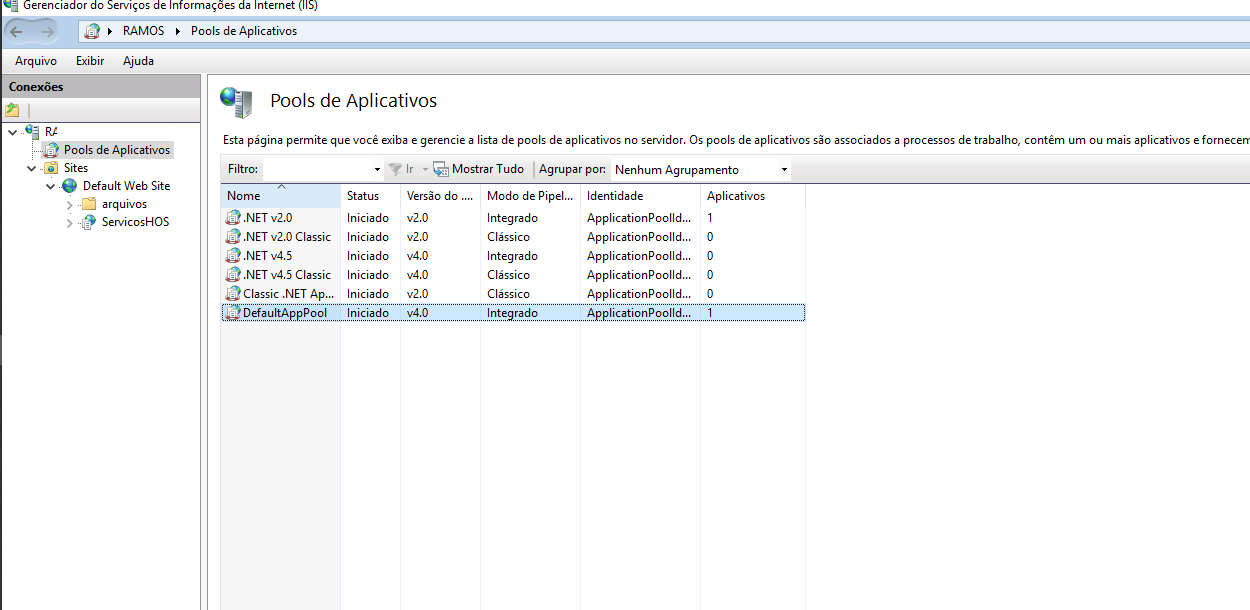
Task: Click the connect icon in Conexões toolbar
Action: pyautogui.click(x=12, y=110)
